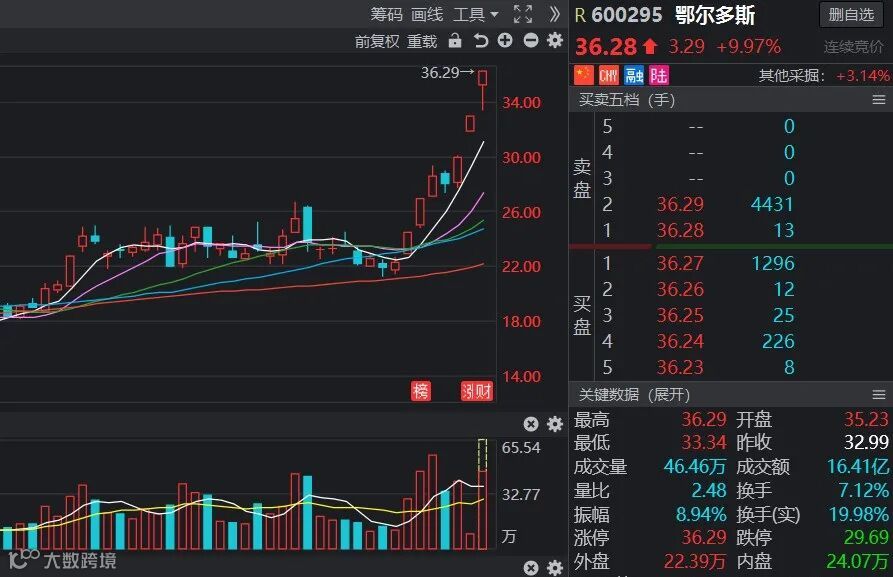Click sell level 1 price 36.28
893x577 pixels.
(680, 230)
